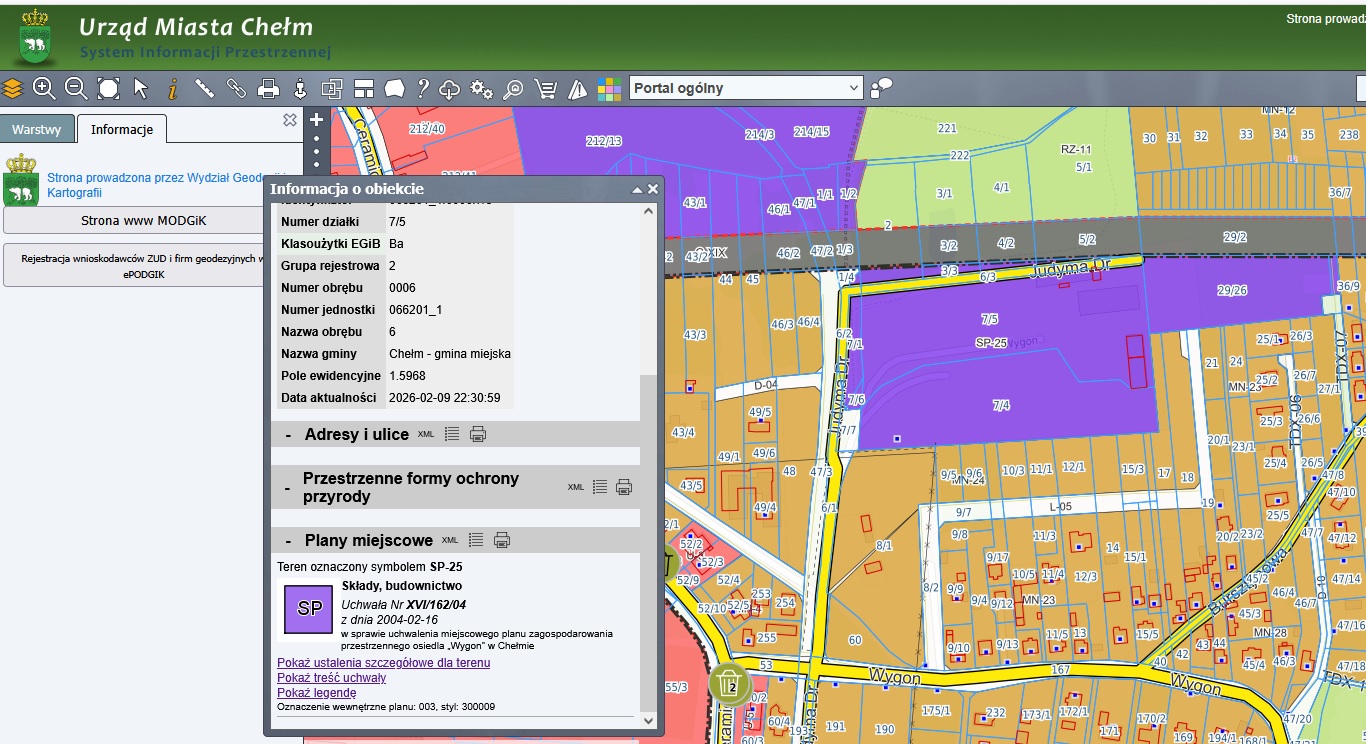This screenshot has height=744, width=1366.
Task: Select the Informacje tab
Action: pyautogui.click(x=122, y=130)
